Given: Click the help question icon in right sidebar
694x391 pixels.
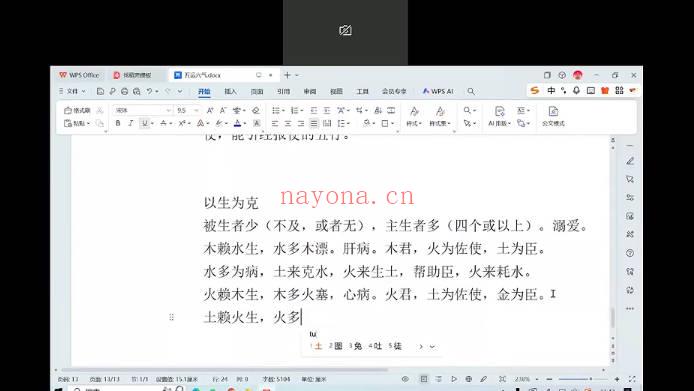Looking at the screenshot, I should [x=630, y=253].
